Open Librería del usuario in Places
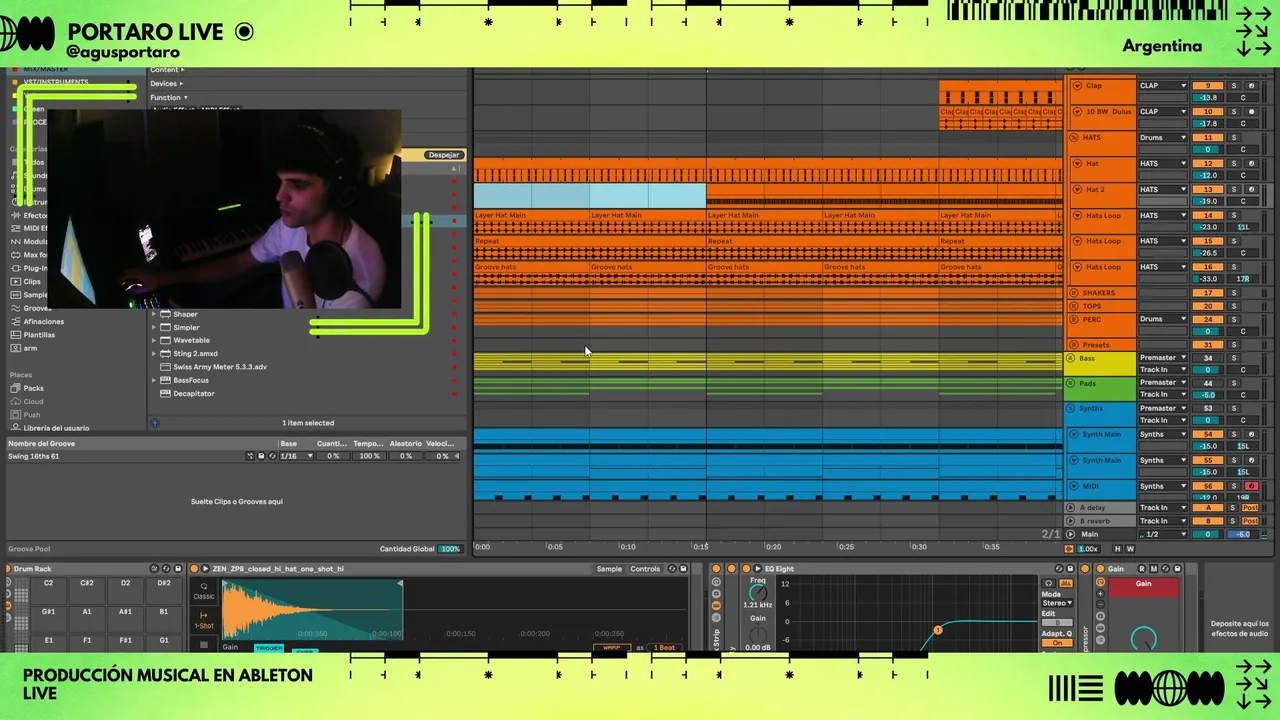The image size is (1280, 720). pos(56,428)
